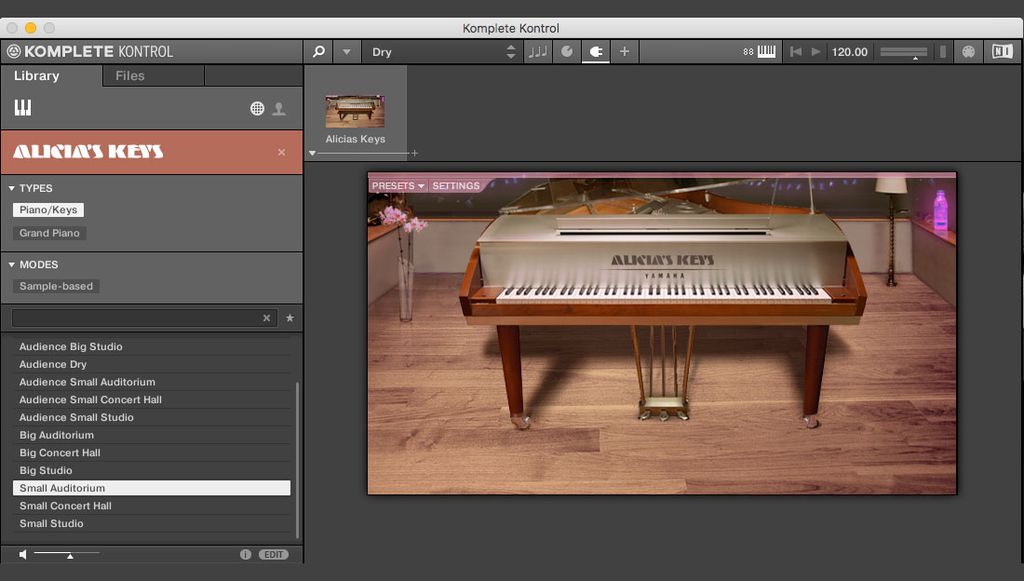Viewport: 1024px width, 581px height.
Task: Select the Grand Piano type tag
Action: [x=50, y=233]
